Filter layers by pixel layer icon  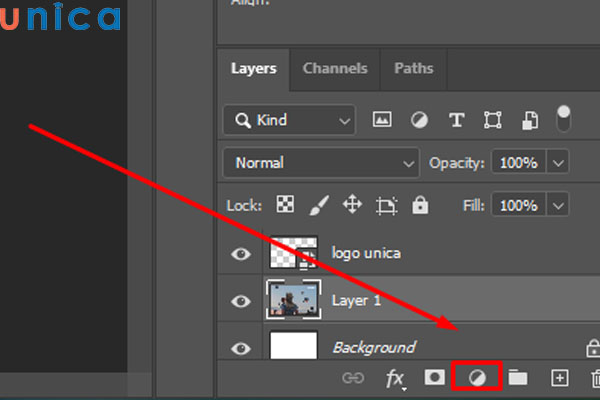pos(382,119)
